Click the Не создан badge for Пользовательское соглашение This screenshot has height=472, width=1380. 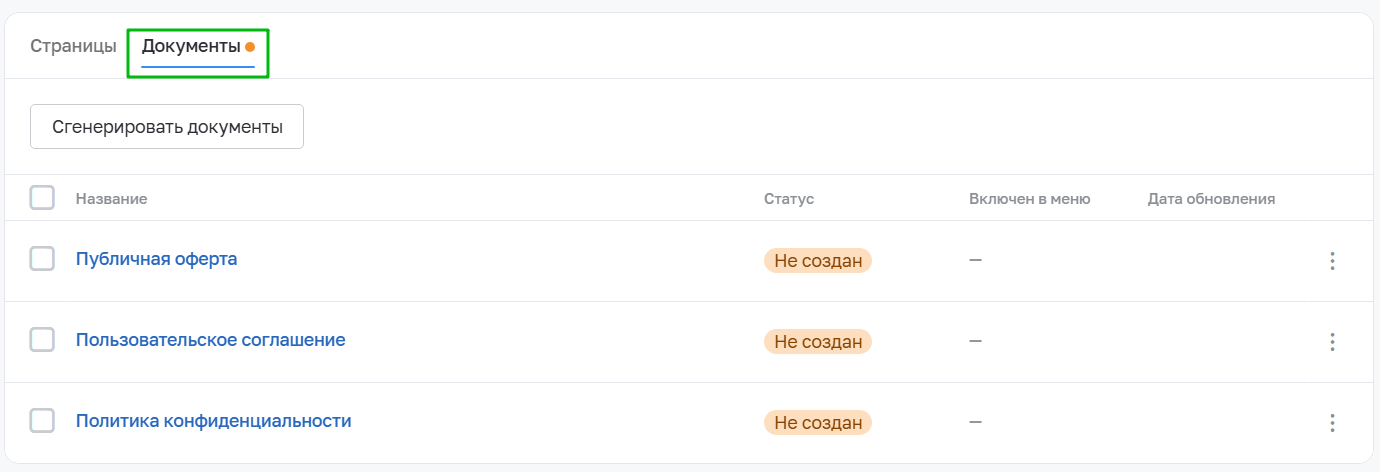[x=818, y=342]
